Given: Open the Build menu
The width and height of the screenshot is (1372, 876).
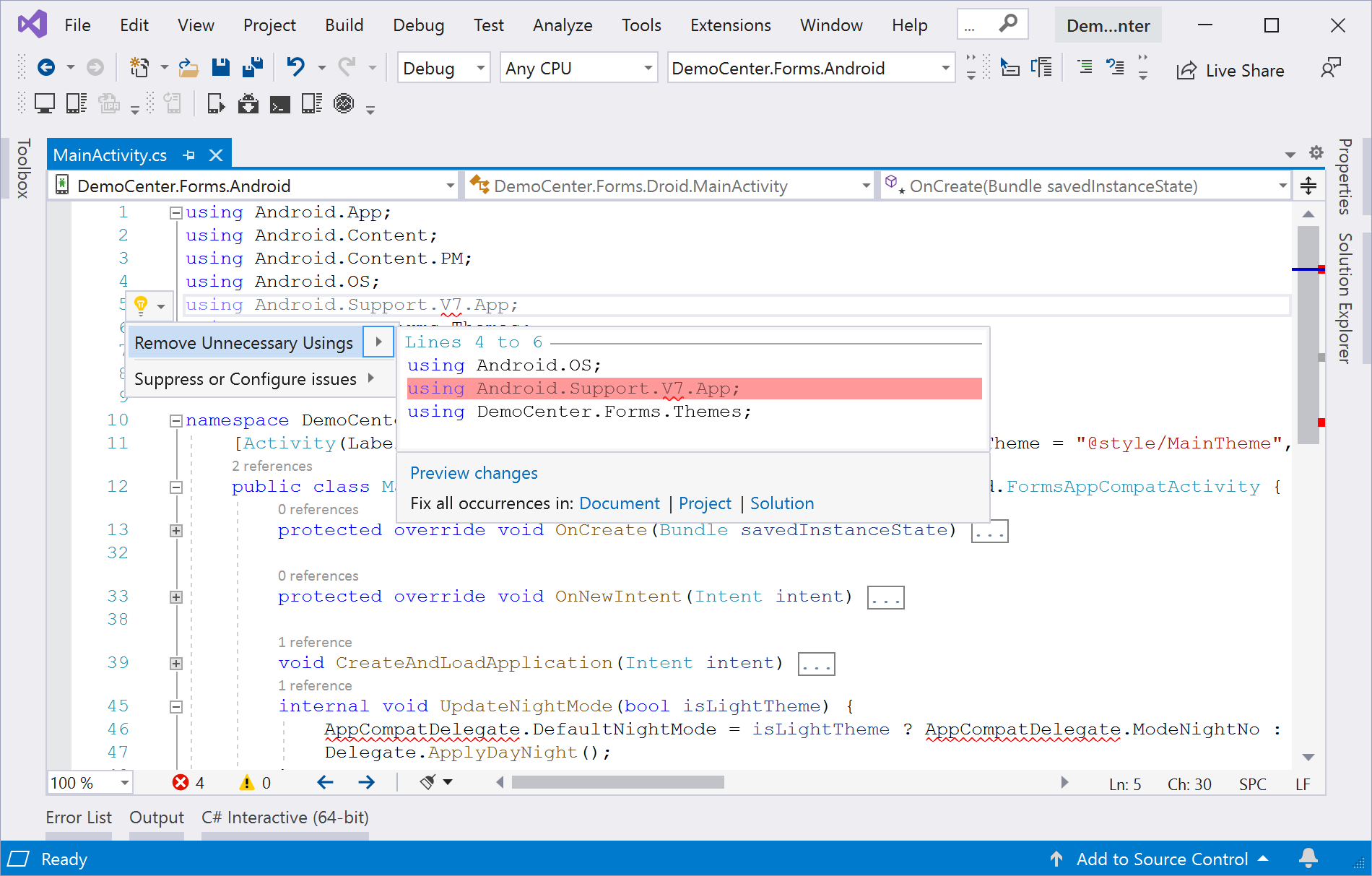Looking at the screenshot, I should click(344, 25).
